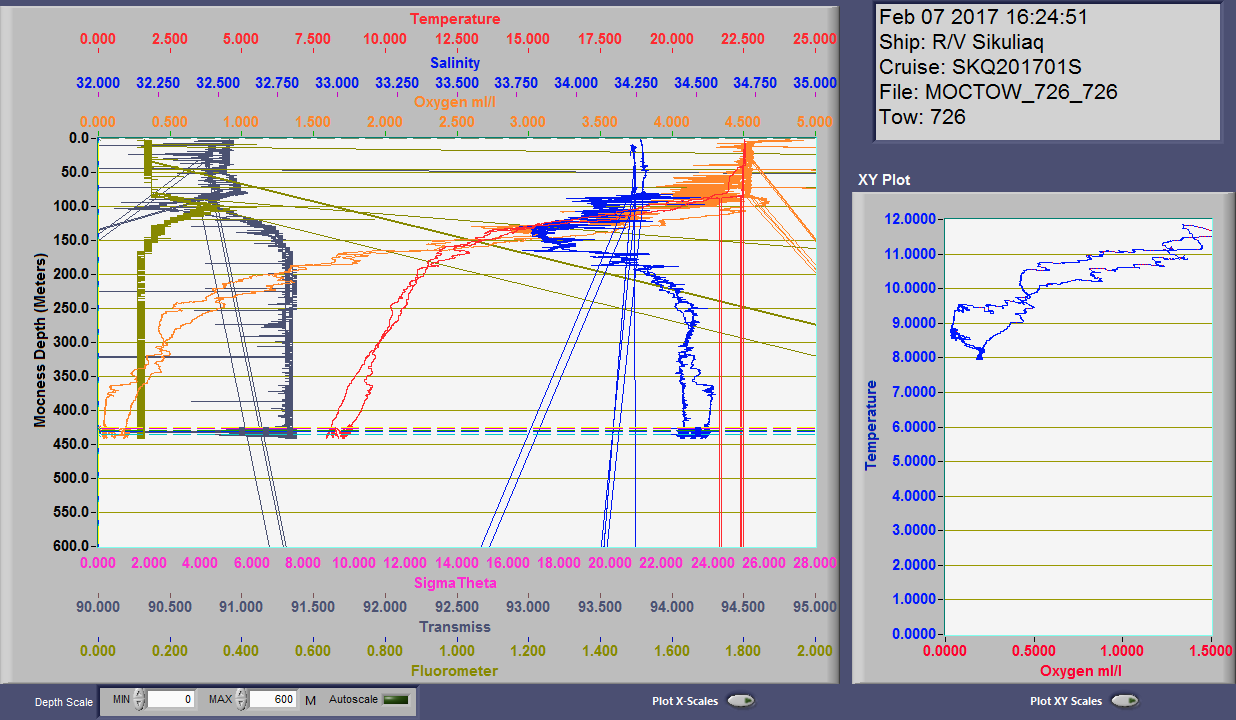
Task: Click inside the Temperature vs Oxygen XY plot
Action: point(1078,426)
